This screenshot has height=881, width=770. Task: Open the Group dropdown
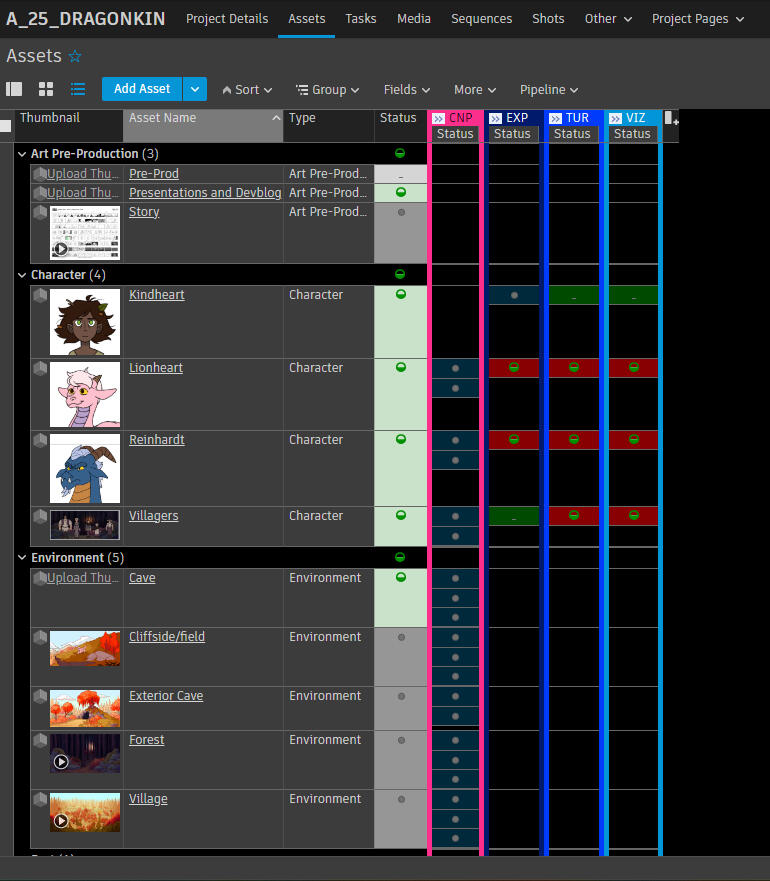pos(328,90)
